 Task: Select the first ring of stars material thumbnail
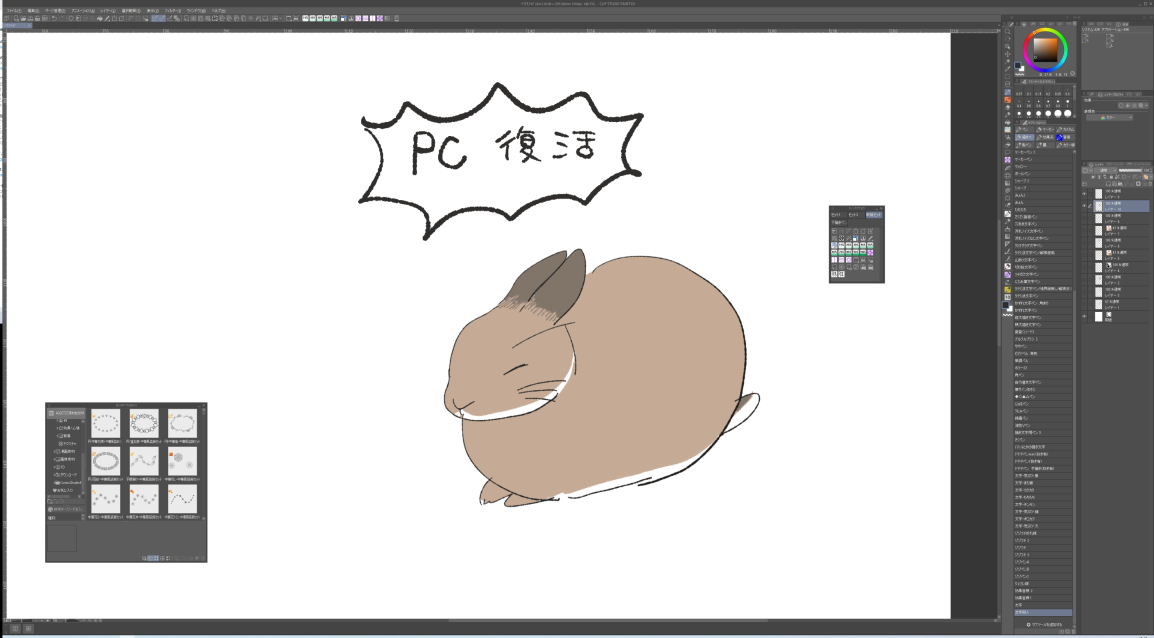tap(105, 424)
